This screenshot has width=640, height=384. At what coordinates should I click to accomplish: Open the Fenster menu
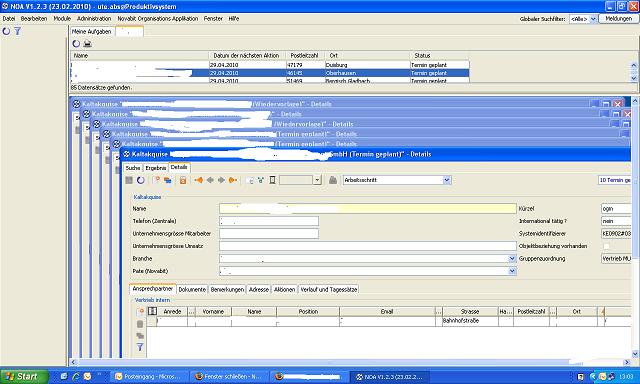point(213,19)
